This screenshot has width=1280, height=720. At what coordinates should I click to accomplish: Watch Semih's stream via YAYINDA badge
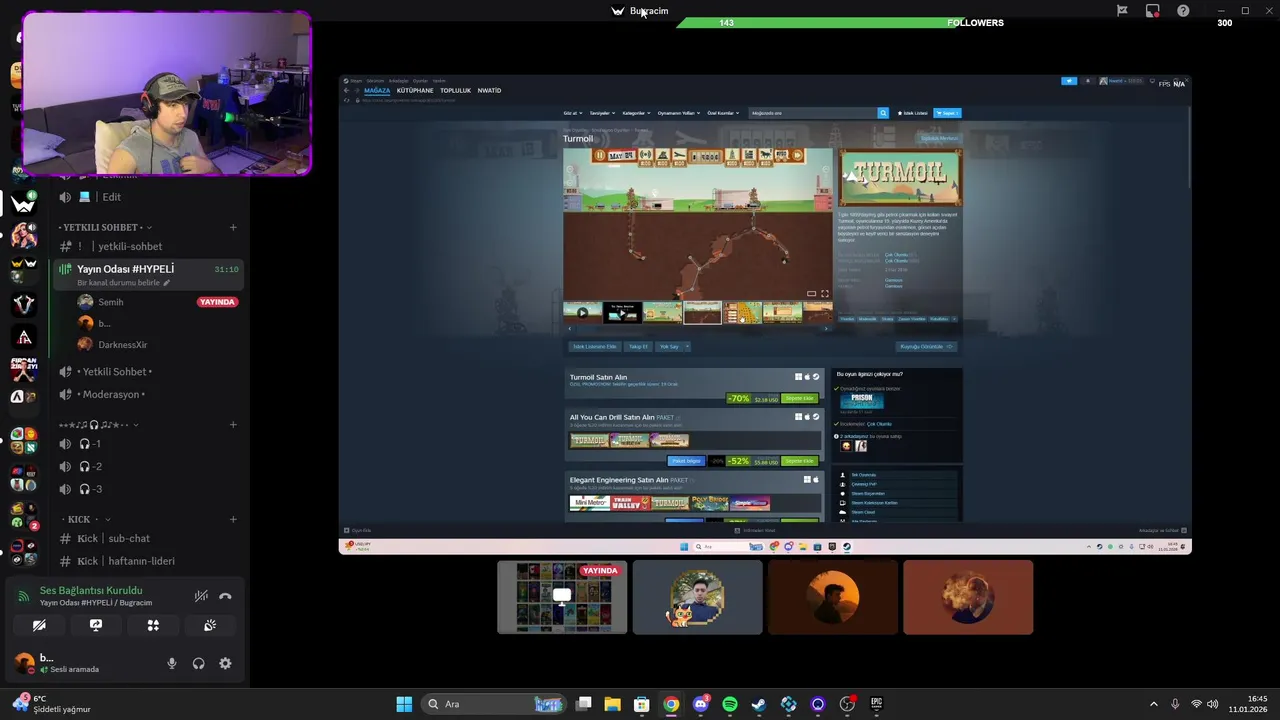coord(217,302)
